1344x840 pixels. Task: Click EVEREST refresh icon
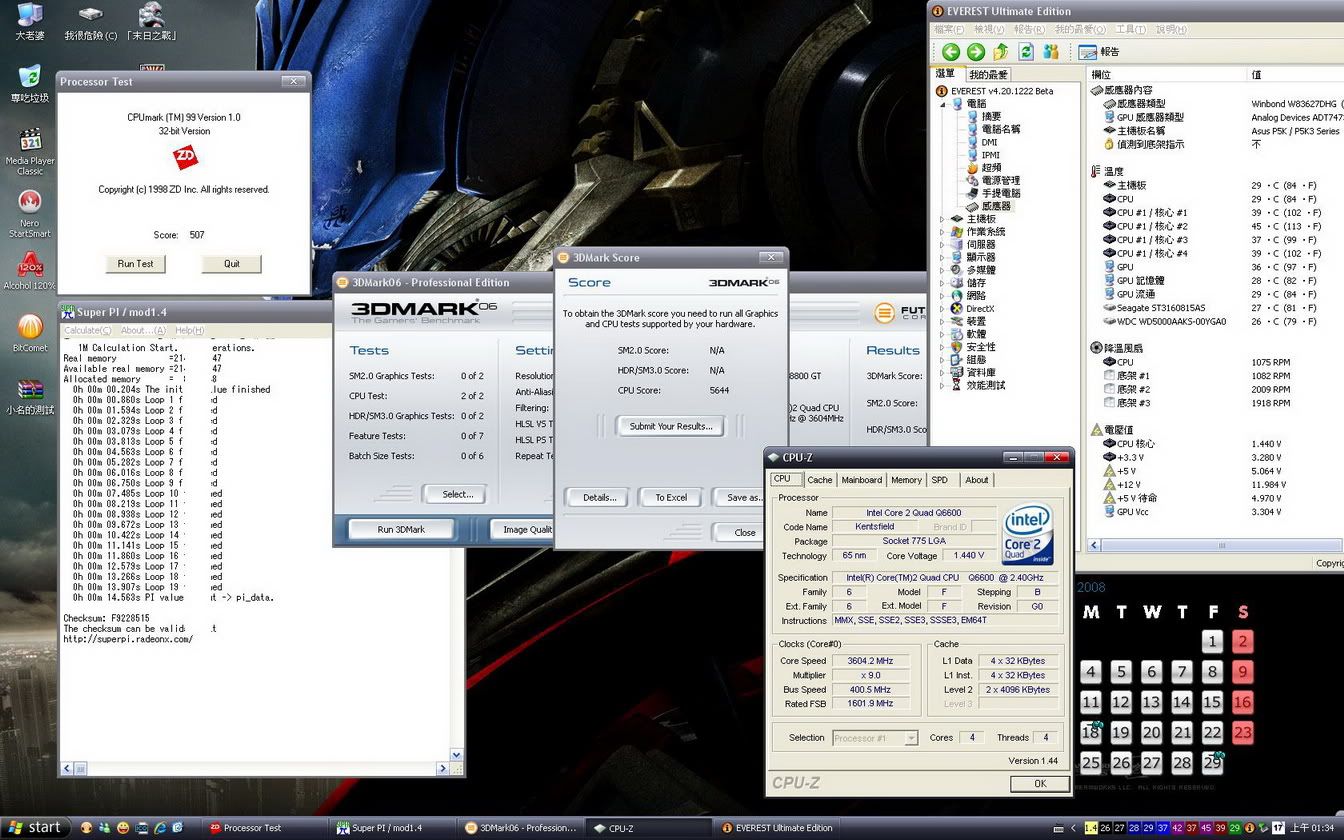[x=1026, y=51]
